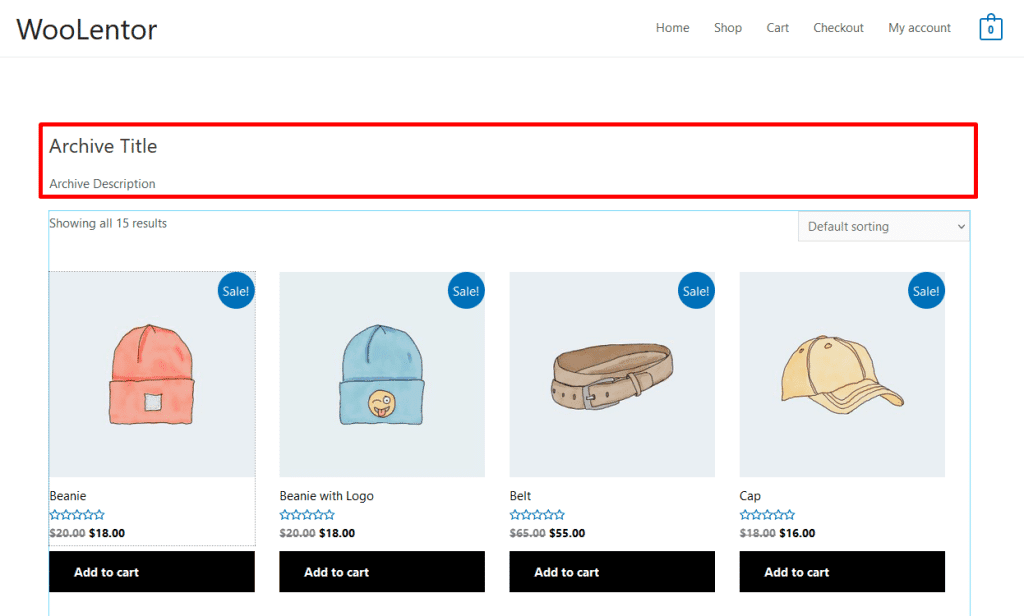Click the star rating under Belt
1024x616 pixels.
point(537,515)
